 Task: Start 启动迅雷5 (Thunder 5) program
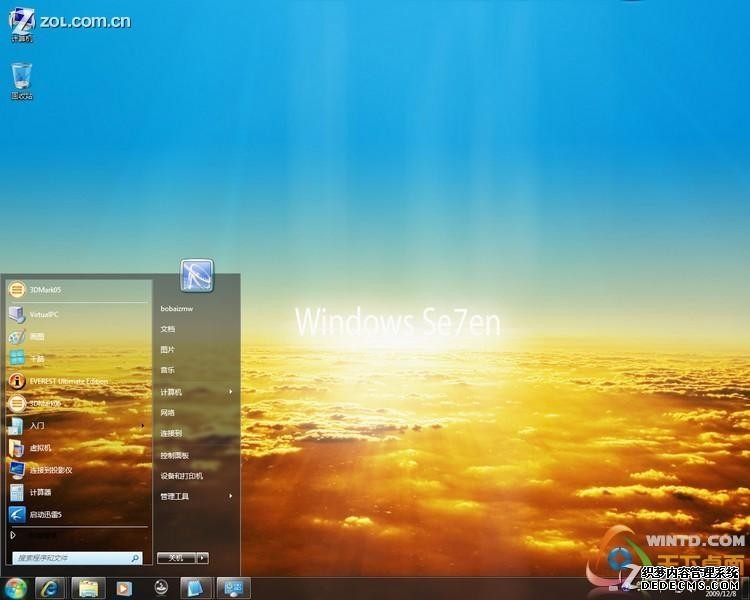(x=45, y=514)
